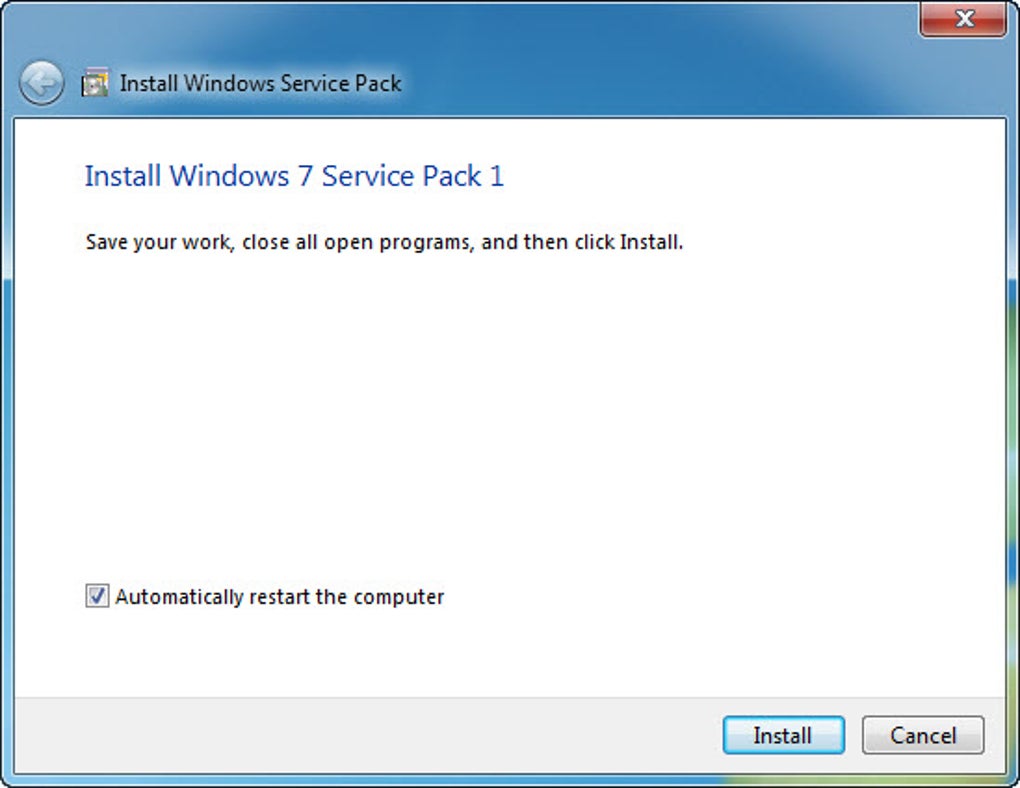This screenshot has width=1020, height=788.
Task: Click the right window border edge
Action: [x=1013, y=420]
